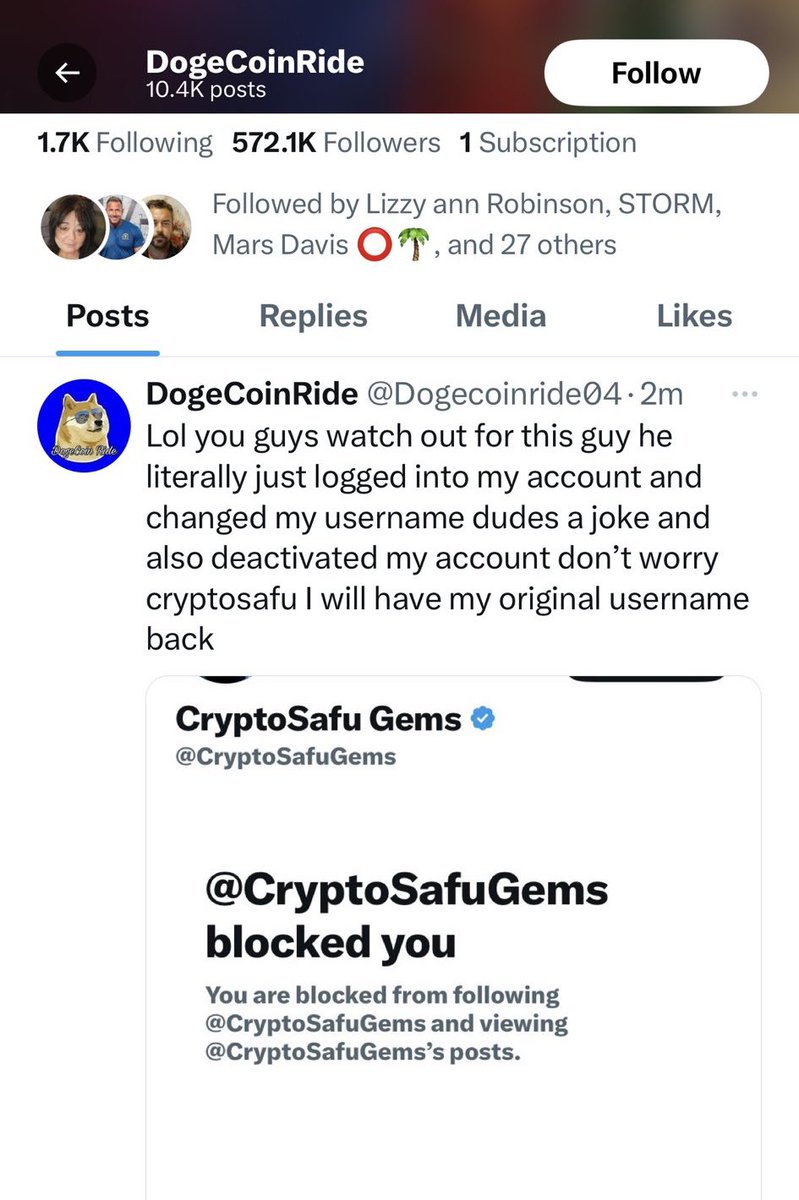Tap the DogeCoinRide title in the header
Screen dimensions: 799x1200
[255, 62]
